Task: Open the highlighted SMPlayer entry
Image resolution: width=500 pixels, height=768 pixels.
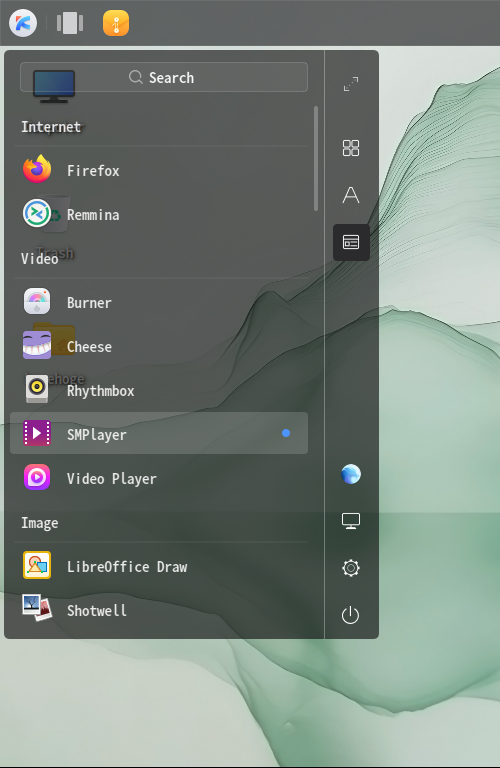Action: (159, 433)
